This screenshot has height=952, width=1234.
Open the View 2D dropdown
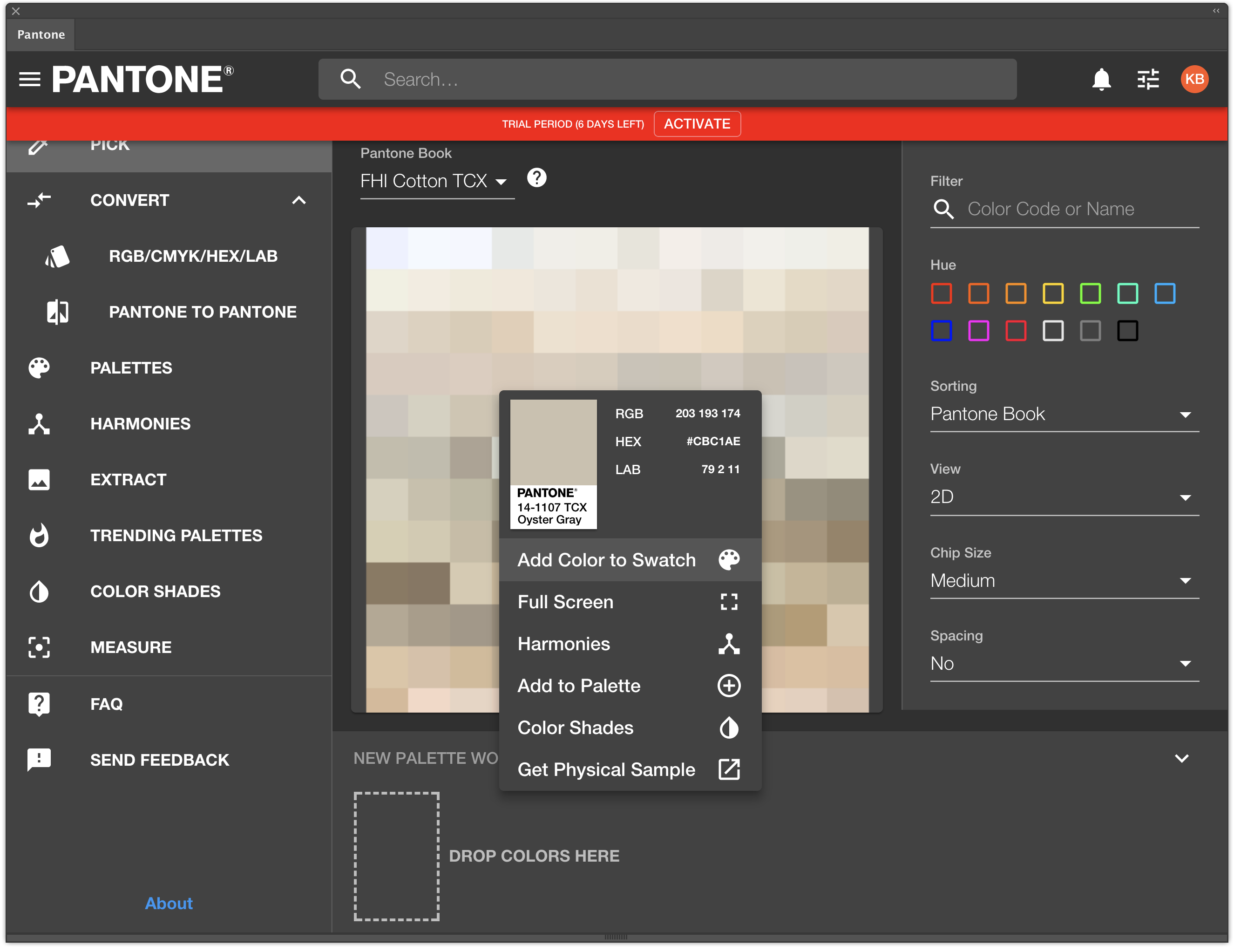click(x=1064, y=498)
